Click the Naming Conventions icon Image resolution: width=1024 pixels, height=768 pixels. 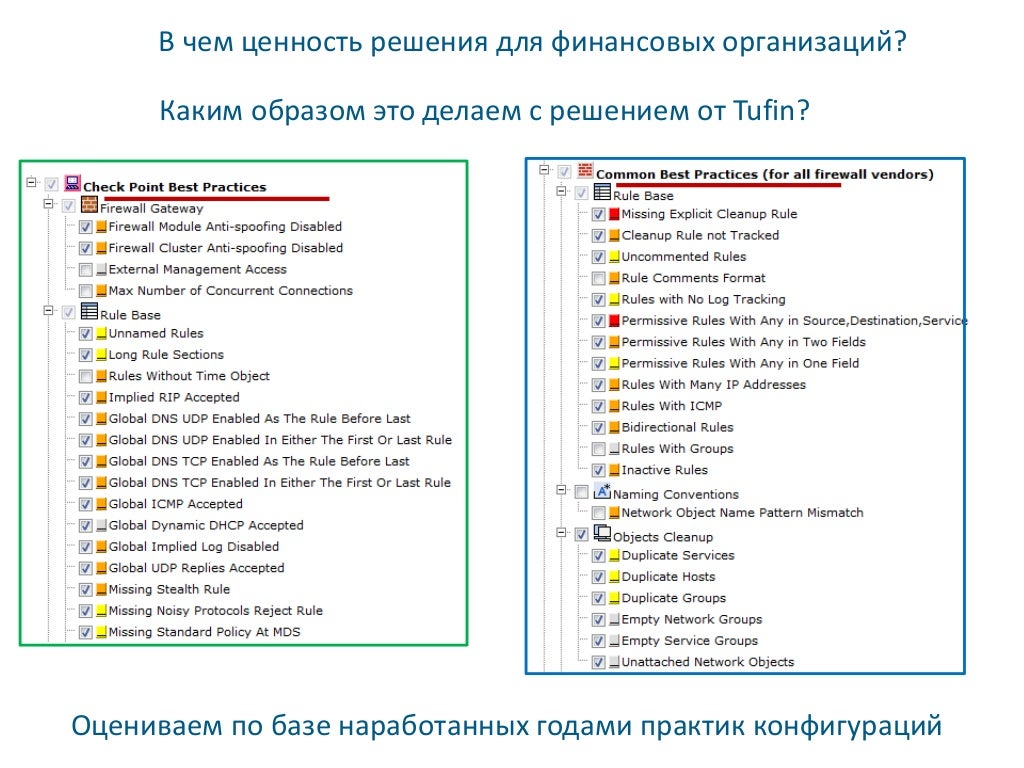coord(602,491)
